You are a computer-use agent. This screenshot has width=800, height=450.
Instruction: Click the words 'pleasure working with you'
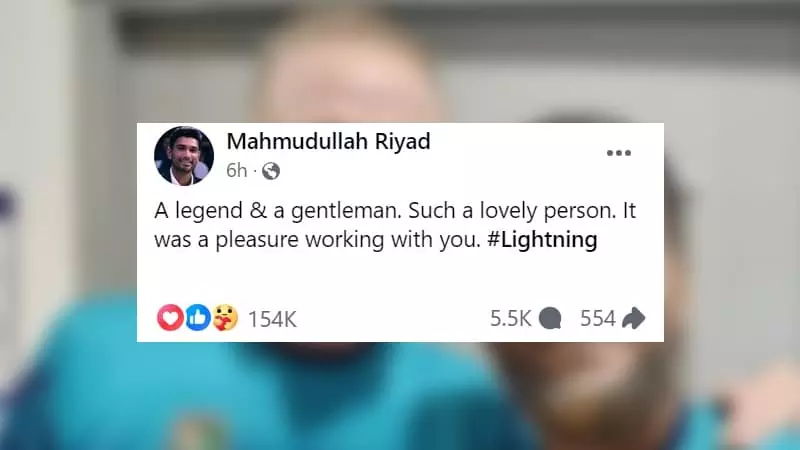pos(348,240)
